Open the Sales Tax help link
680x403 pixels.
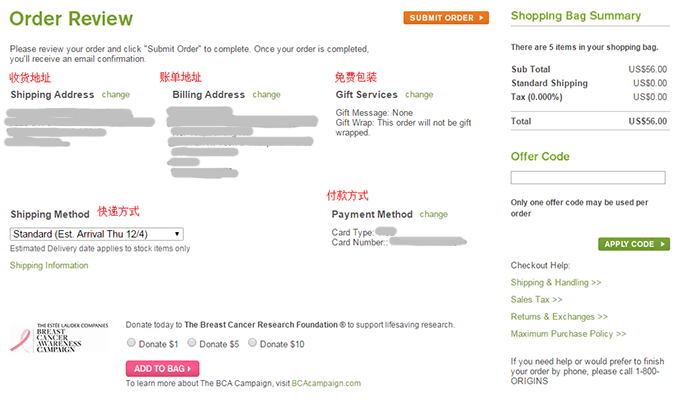536,300
